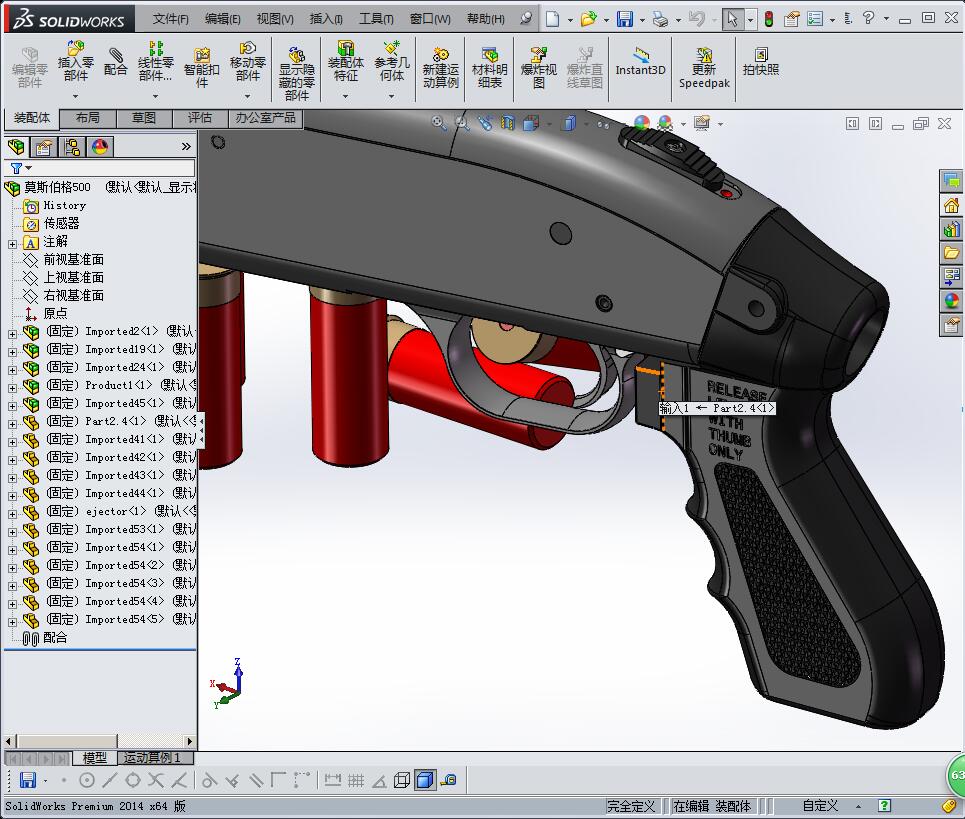Open dropdown under Assembly Features button

click(345, 96)
